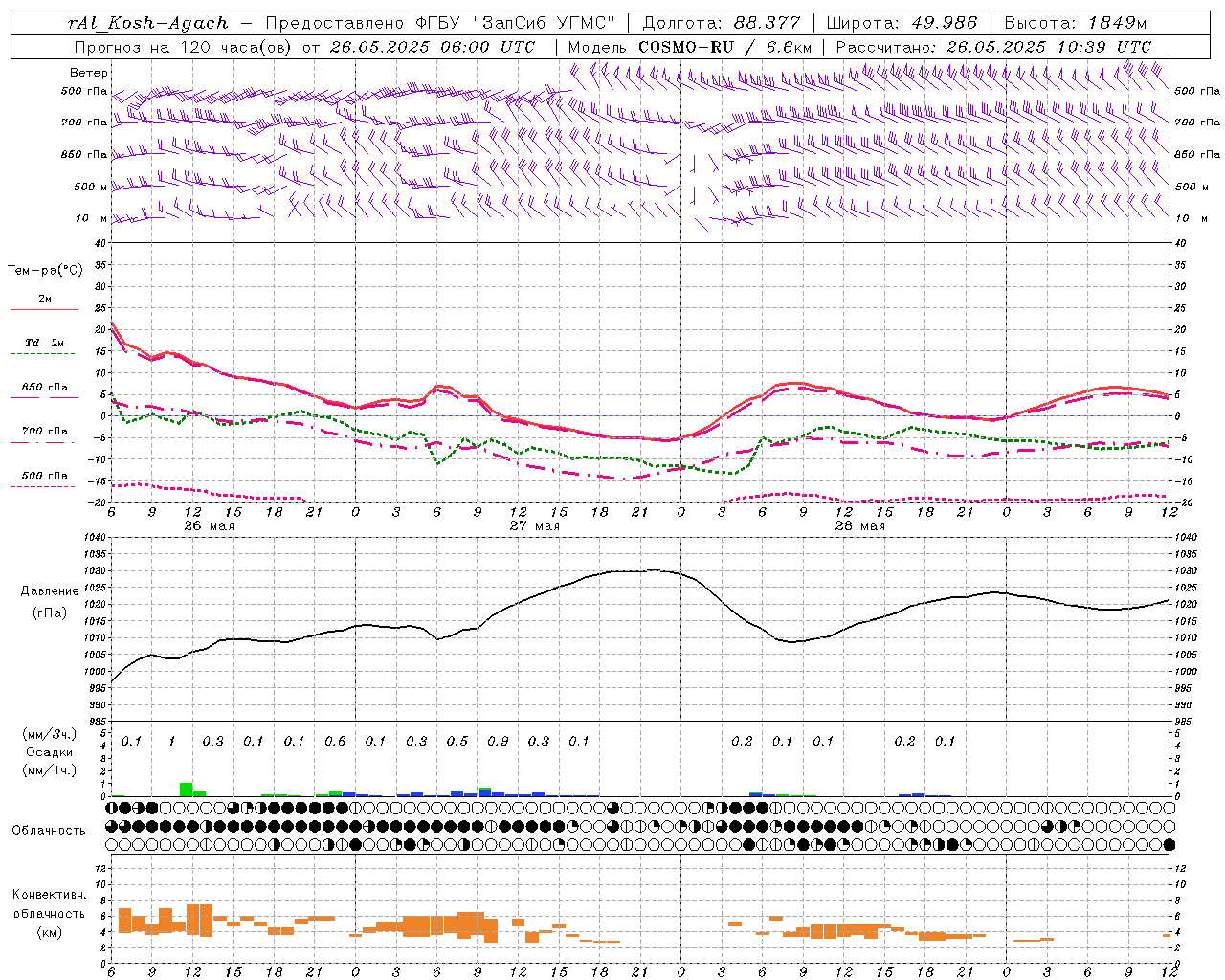Click the rAl_Kosh-Agach station name
The image size is (1225, 980).
coord(148,23)
